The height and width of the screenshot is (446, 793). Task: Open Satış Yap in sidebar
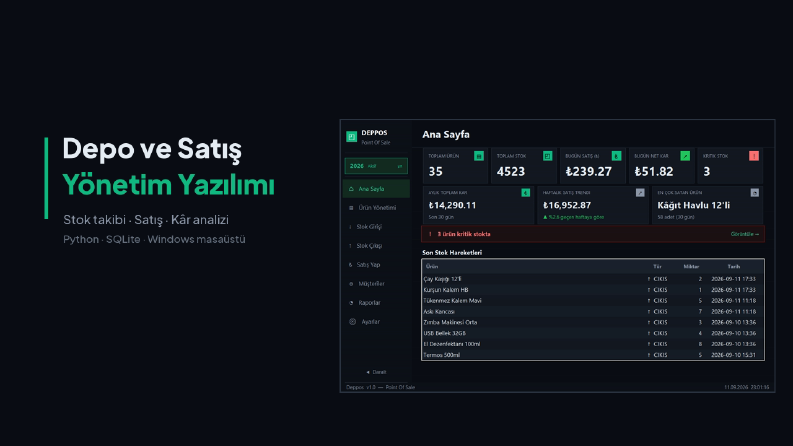point(376,265)
